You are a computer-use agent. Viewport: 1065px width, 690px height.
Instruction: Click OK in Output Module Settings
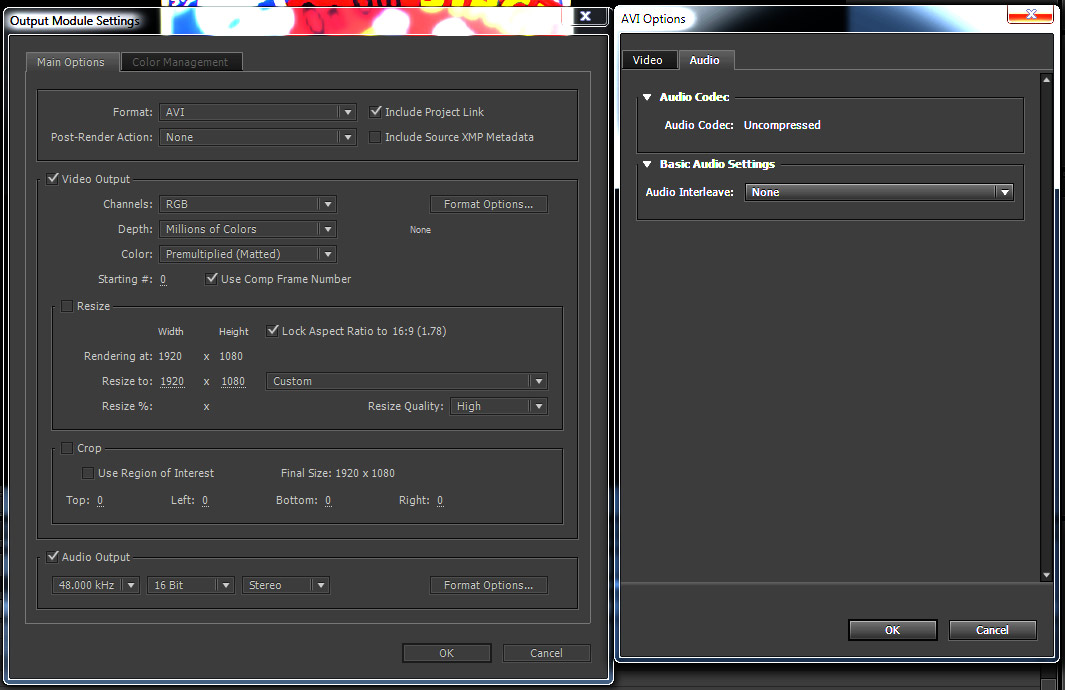point(446,653)
